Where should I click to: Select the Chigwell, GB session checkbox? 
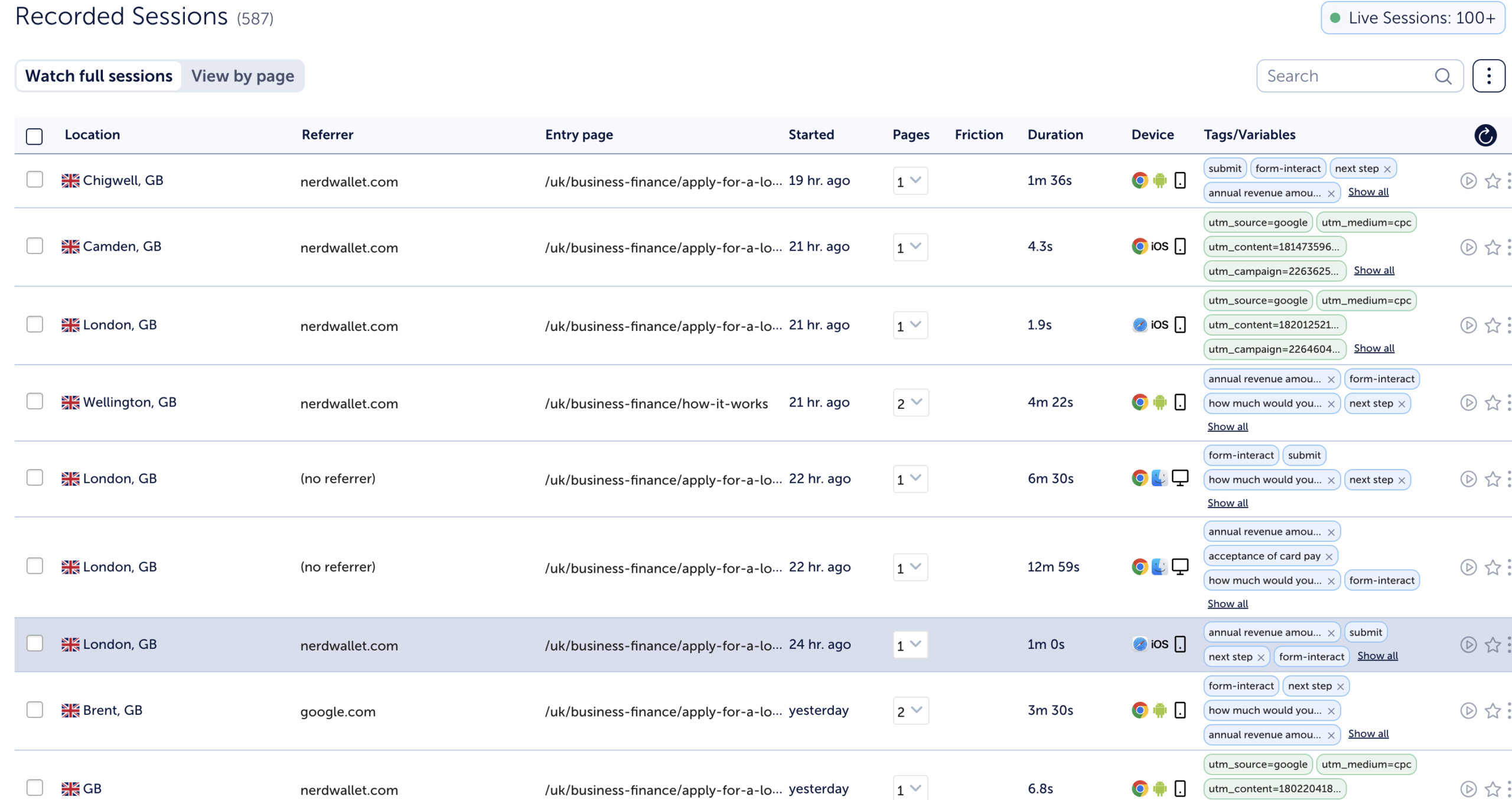click(x=35, y=180)
